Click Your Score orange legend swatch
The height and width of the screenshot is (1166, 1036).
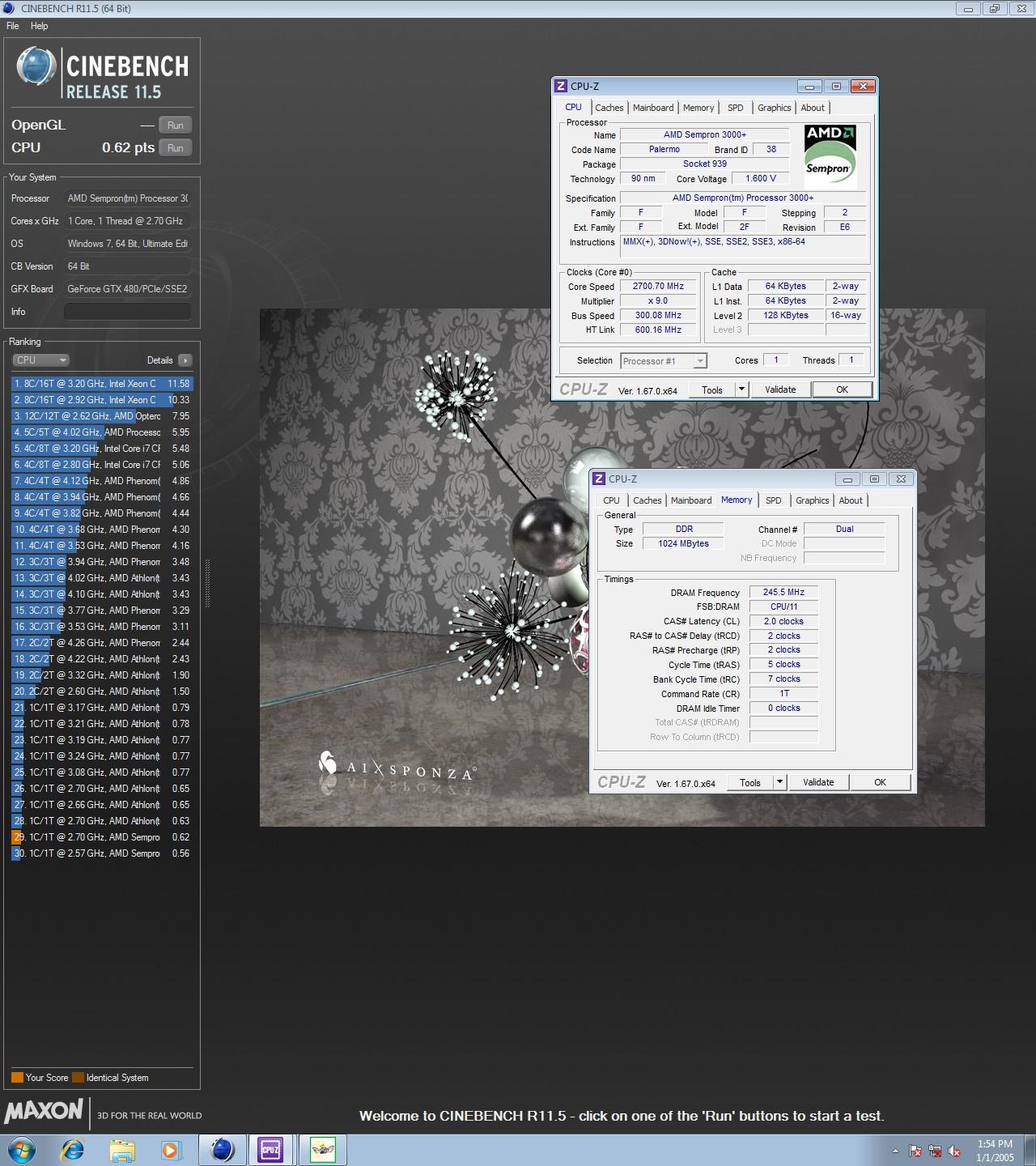point(17,1078)
